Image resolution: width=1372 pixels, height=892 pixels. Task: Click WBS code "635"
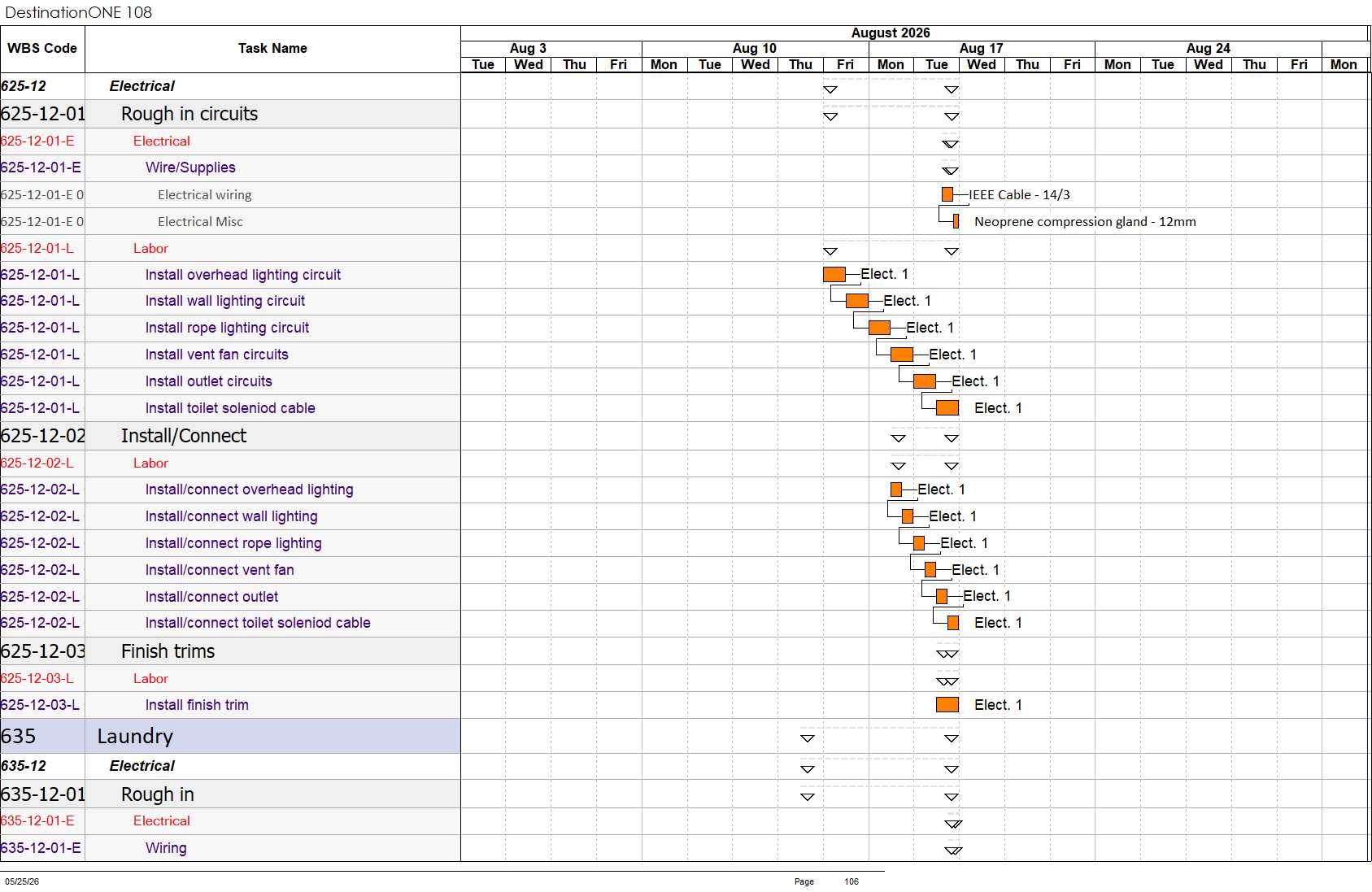pos(18,737)
